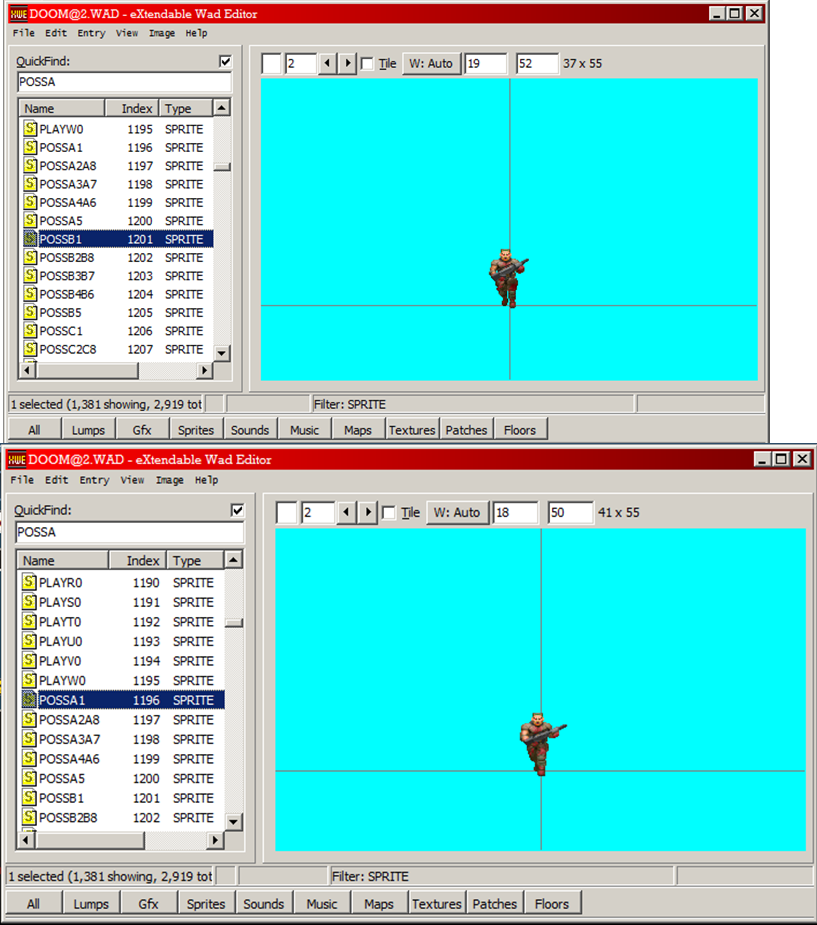Sort by Type column in bottom window
This screenshot has height=925, width=817.
click(195, 560)
